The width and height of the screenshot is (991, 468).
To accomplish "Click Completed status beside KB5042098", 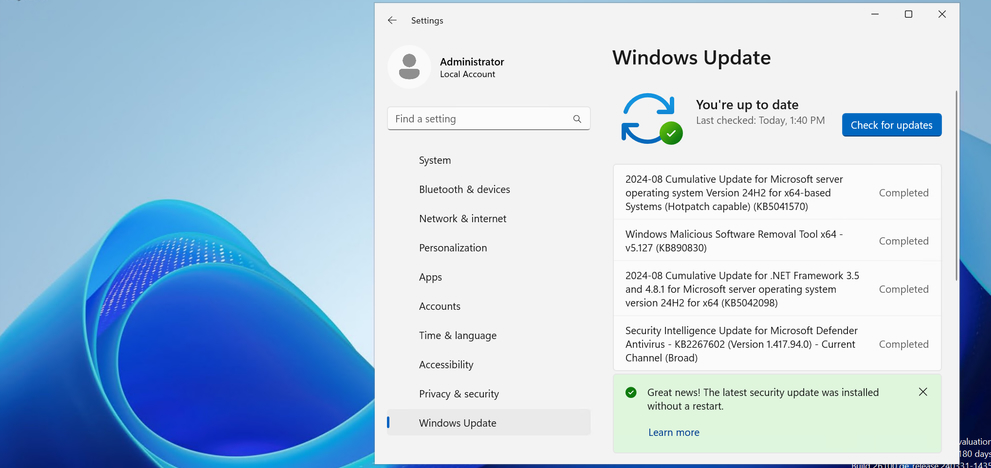I will pyautogui.click(x=903, y=289).
